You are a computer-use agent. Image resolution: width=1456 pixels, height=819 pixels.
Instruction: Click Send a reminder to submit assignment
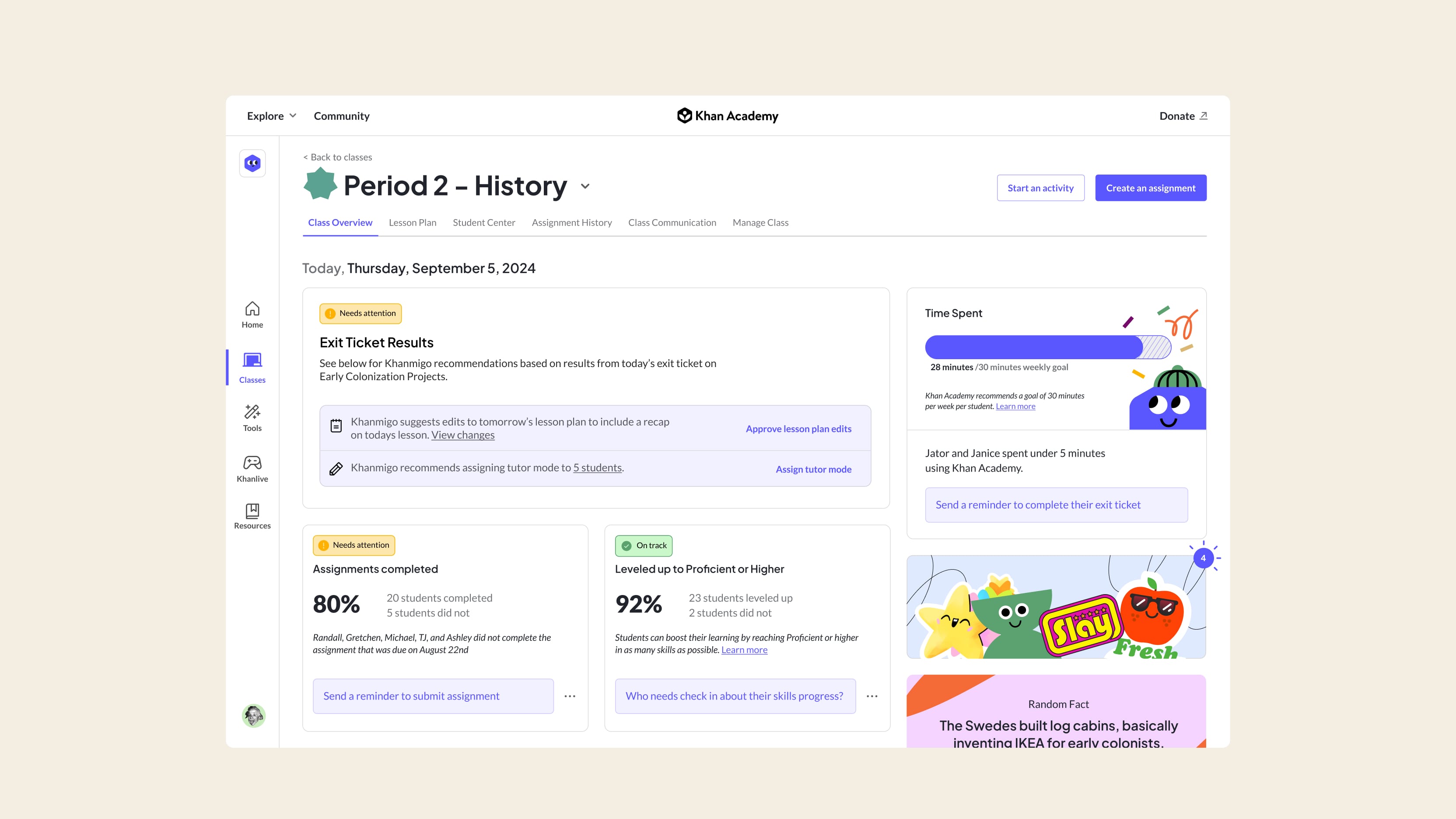pyautogui.click(x=432, y=695)
